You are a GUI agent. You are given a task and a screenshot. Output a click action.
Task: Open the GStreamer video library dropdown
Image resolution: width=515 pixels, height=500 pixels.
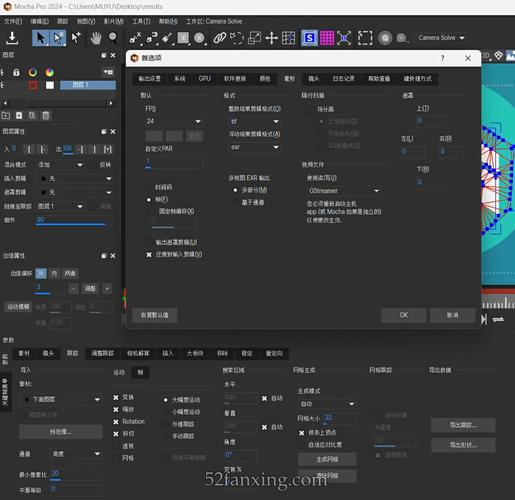pyautogui.click(x=344, y=191)
